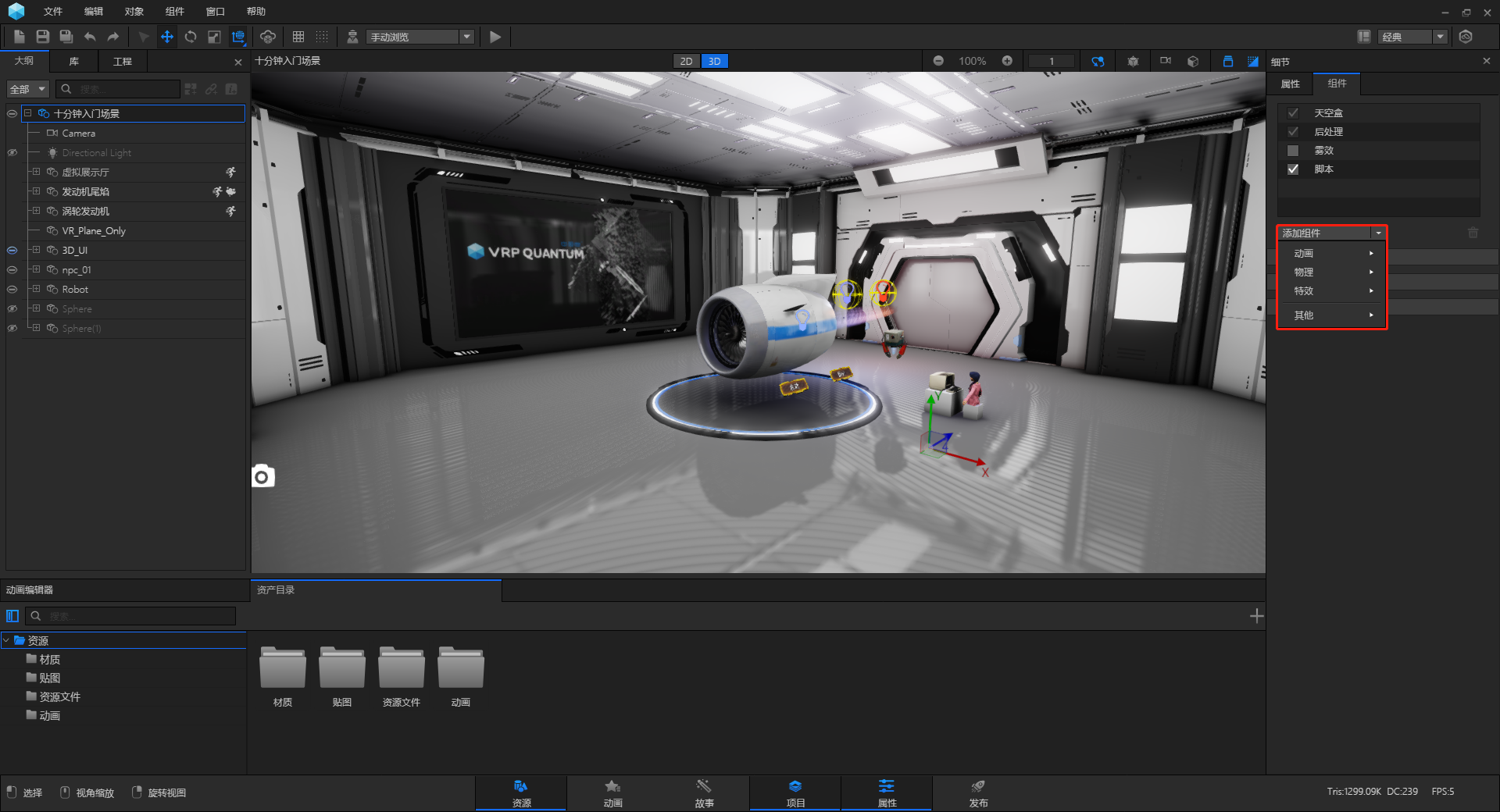Viewport: 1500px width, 812px height.
Task: Redo the last undone action
Action: [113, 37]
